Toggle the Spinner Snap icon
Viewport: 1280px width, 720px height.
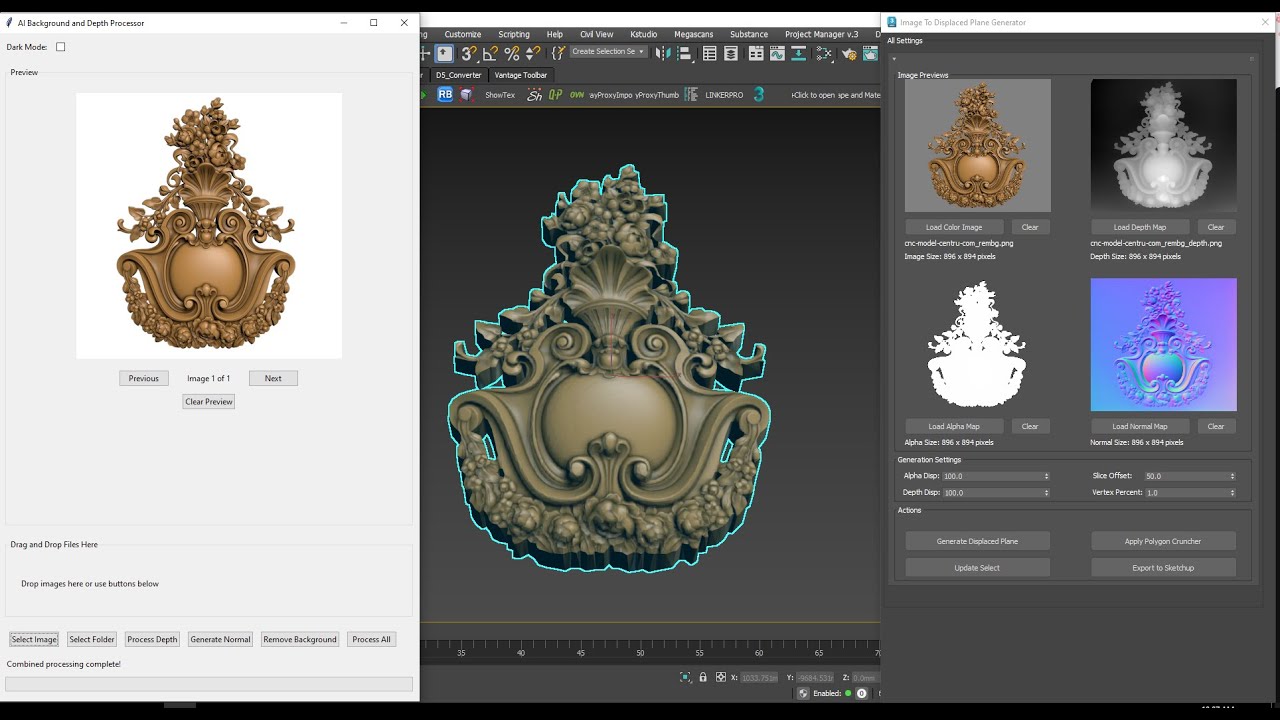coord(533,54)
